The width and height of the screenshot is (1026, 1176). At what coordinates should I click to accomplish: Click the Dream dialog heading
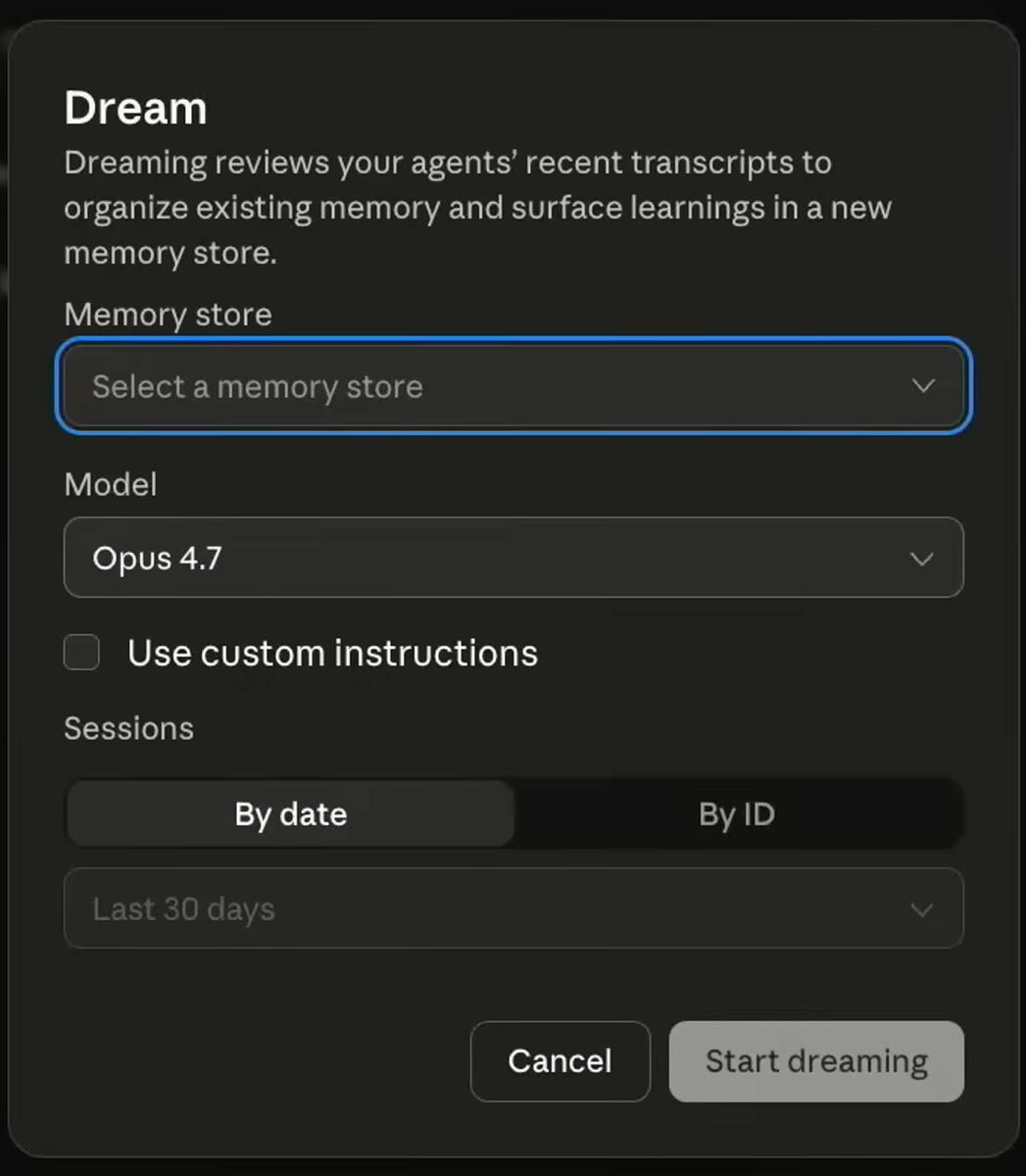[x=135, y=108]
